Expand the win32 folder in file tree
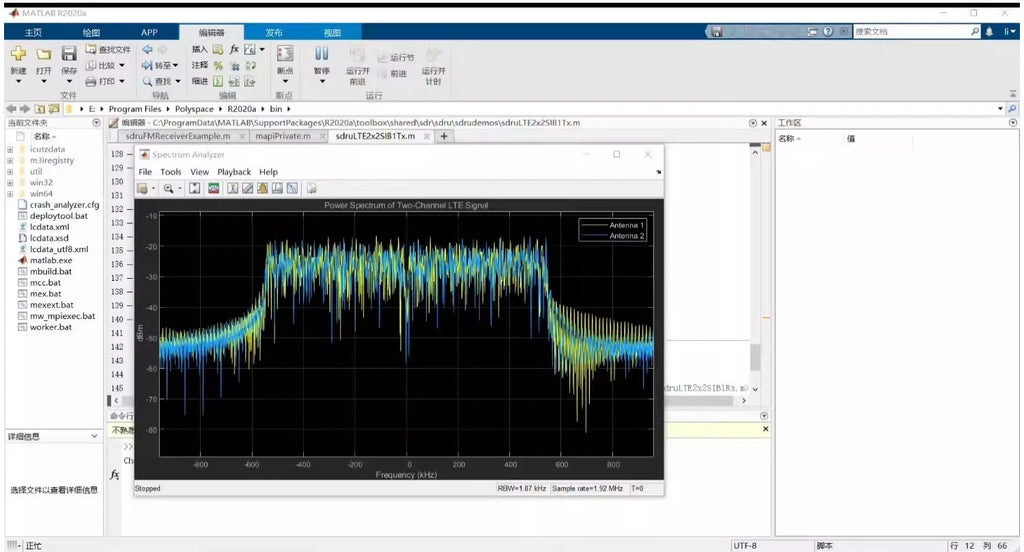Screen dimensions: 1024x552 coord(10,183)
